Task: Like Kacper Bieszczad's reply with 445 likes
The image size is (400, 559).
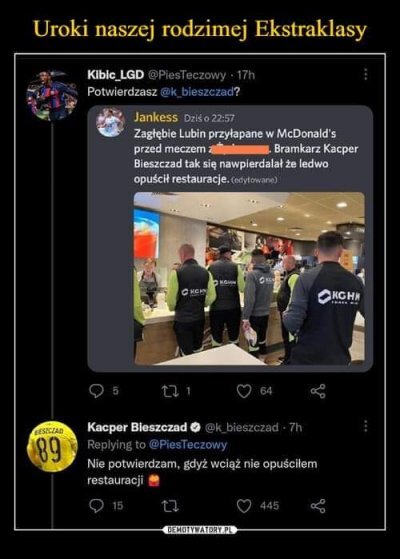Action: coord(244,506)
